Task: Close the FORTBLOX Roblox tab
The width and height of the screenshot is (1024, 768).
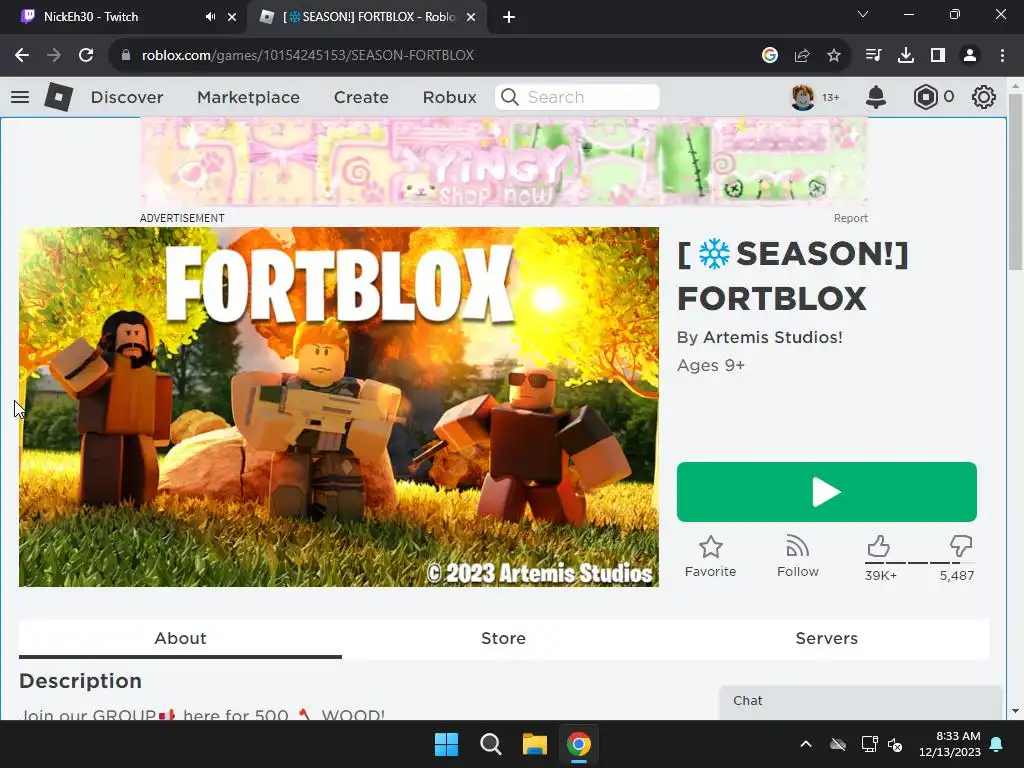Action: [x=471, y=17]
